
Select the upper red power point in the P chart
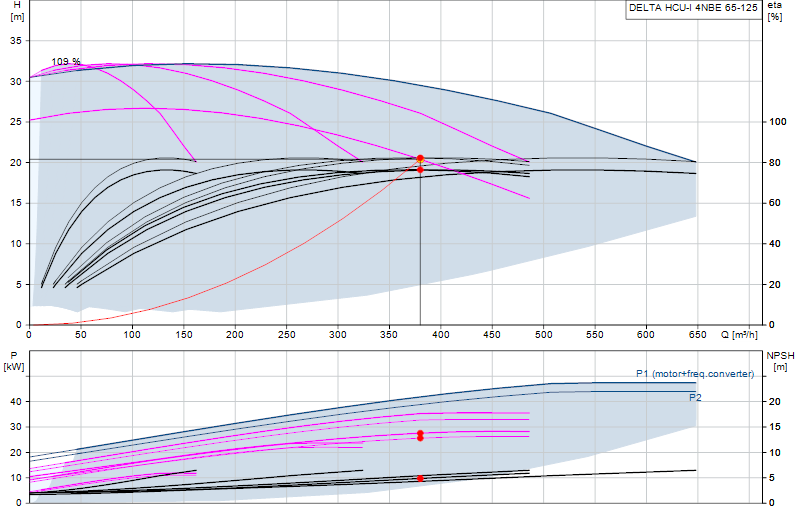[x=420, y=433]
